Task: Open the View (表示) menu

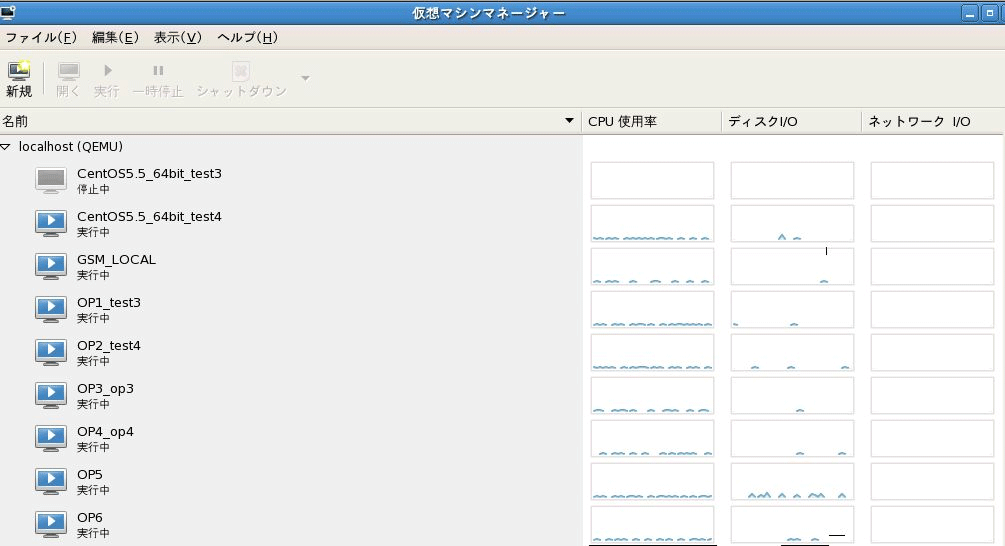Action: click(x=178, y=38)
